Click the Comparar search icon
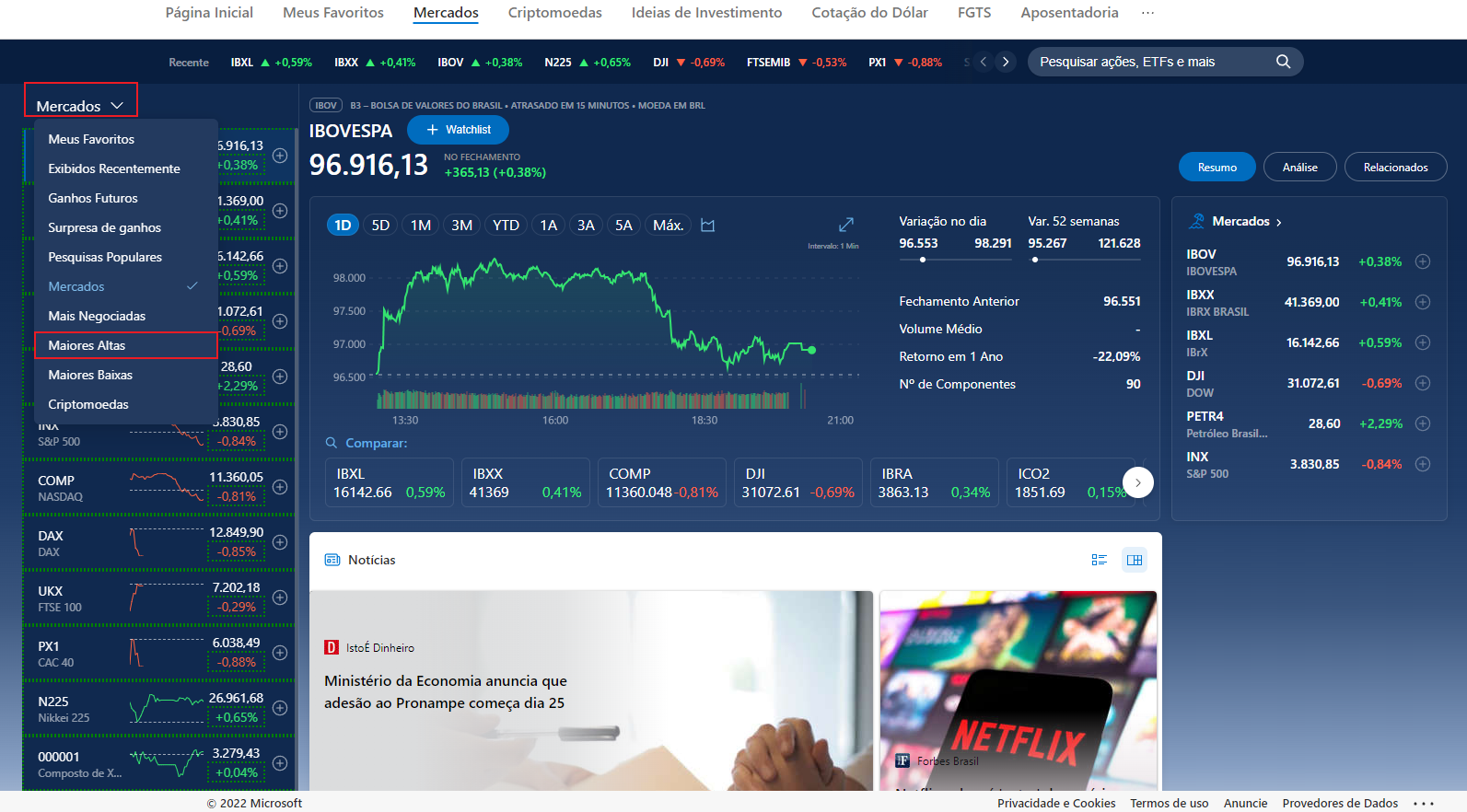Screen dimensions: 1467x812 [x=332, y=443]
